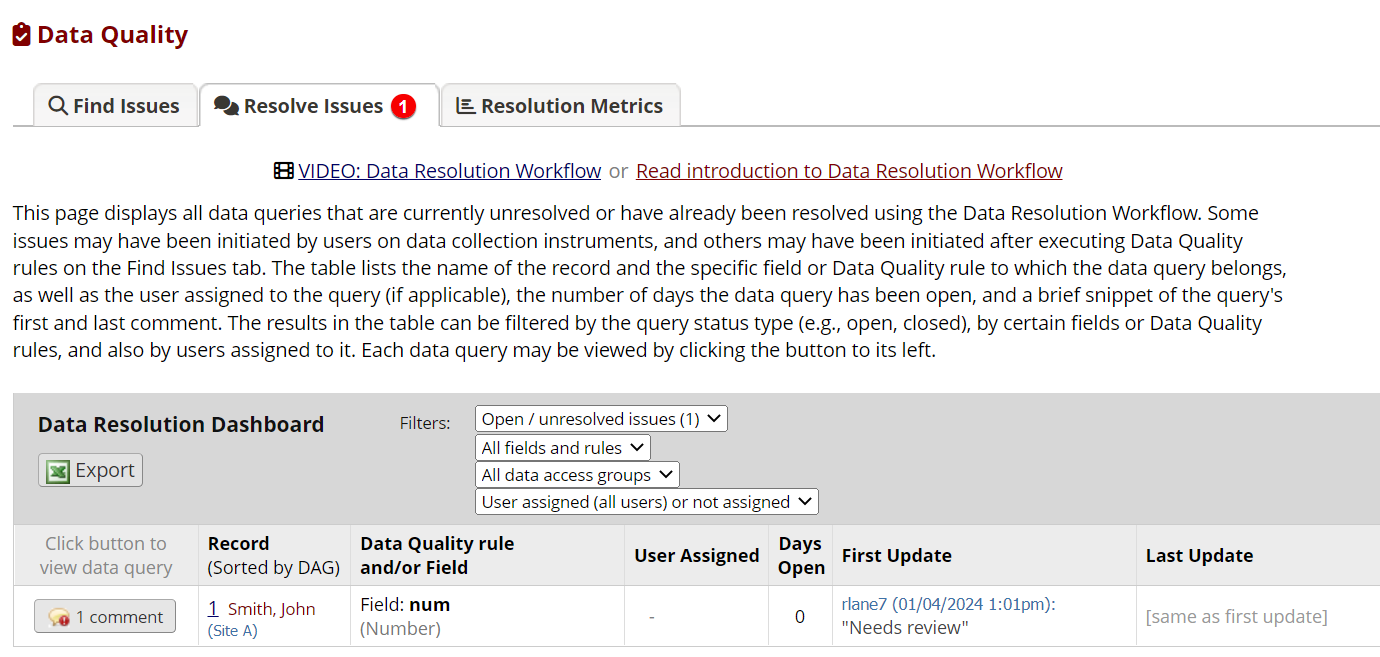Click the red badge showing 1
1380x657 pixels.
(x=403, y=106)
